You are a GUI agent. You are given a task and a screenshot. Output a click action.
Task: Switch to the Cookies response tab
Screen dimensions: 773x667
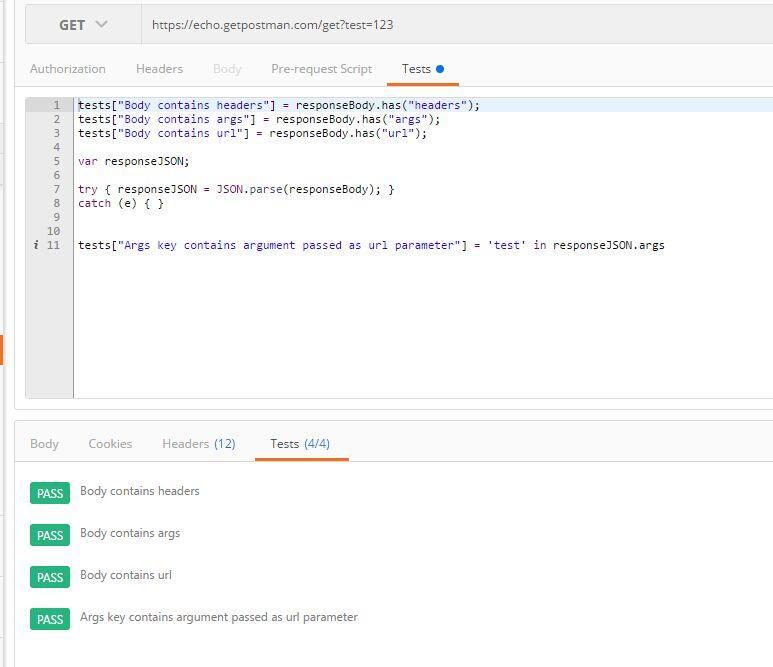tap(110, 444)
